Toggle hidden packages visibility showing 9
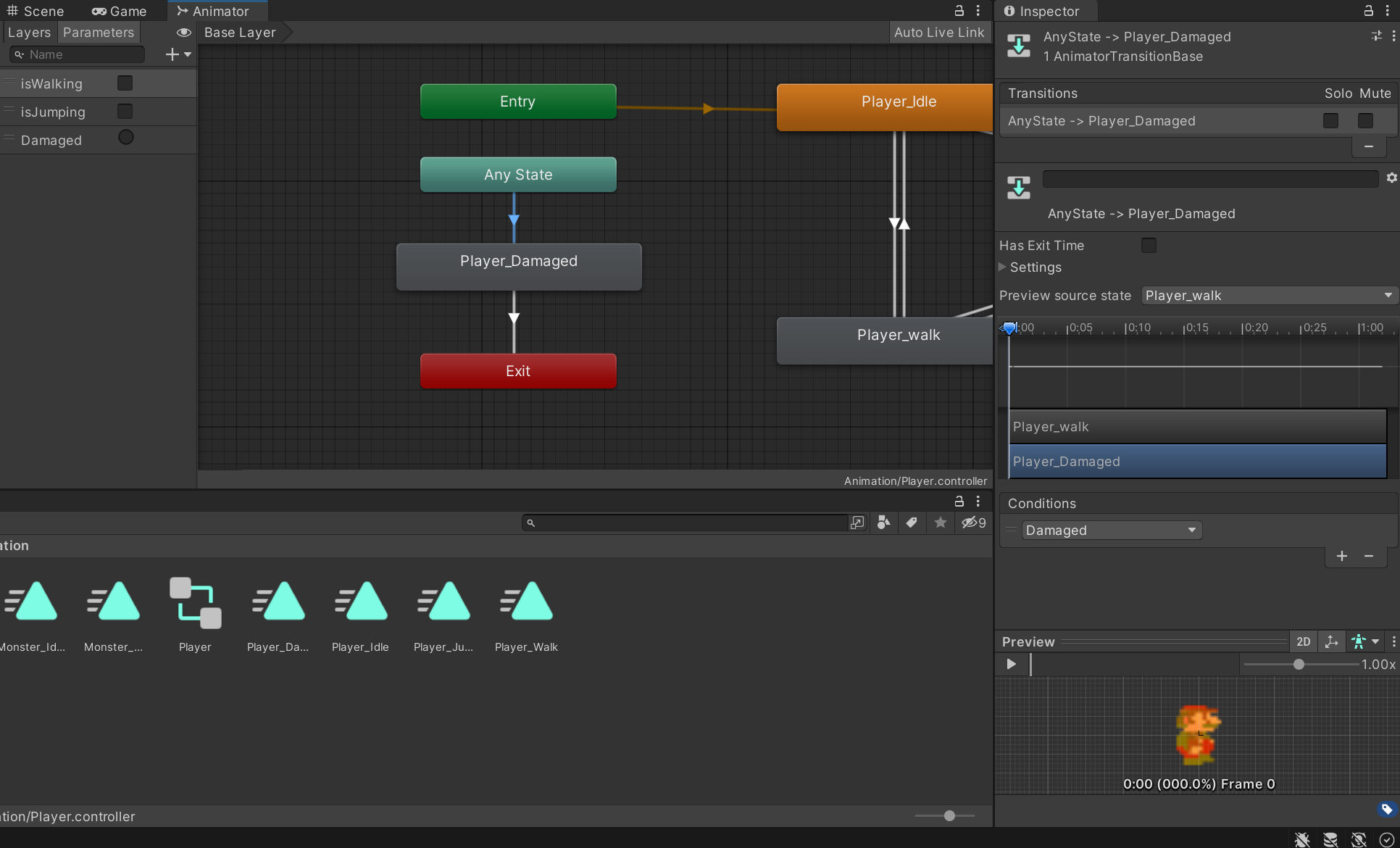The image size is (1400, 848). (973, 523)
